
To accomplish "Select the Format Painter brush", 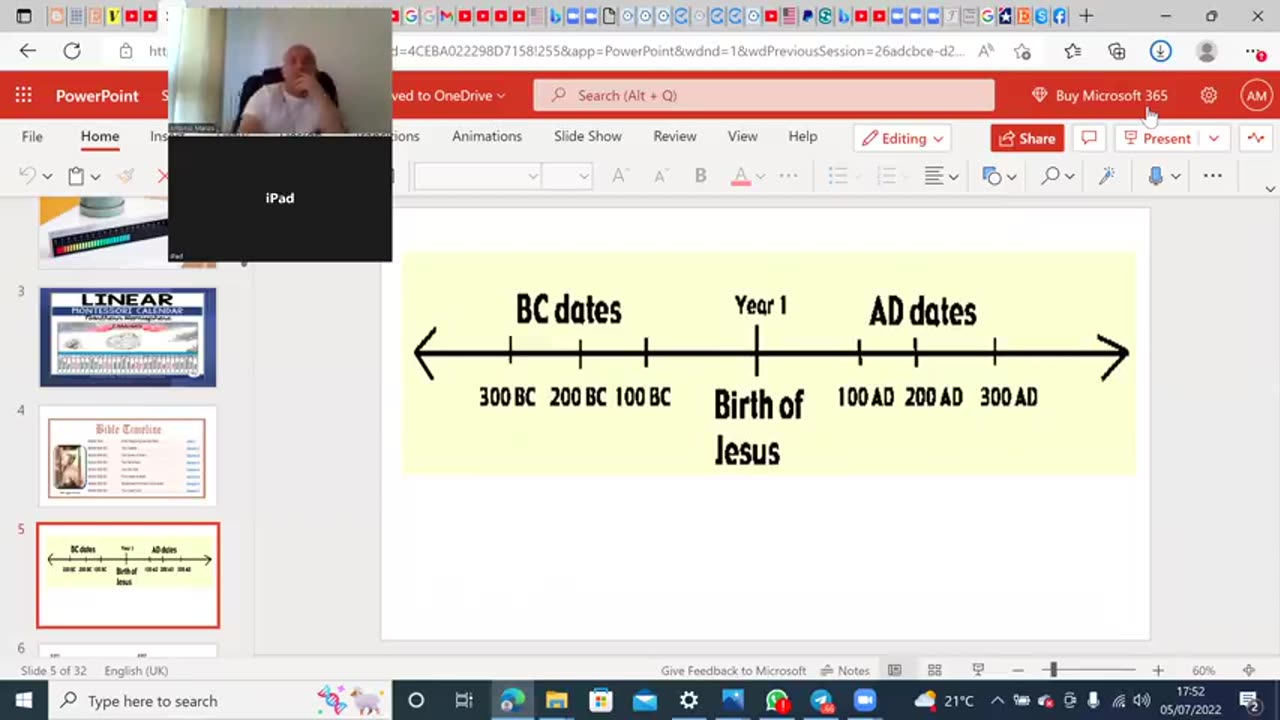I will coord(125,176).
